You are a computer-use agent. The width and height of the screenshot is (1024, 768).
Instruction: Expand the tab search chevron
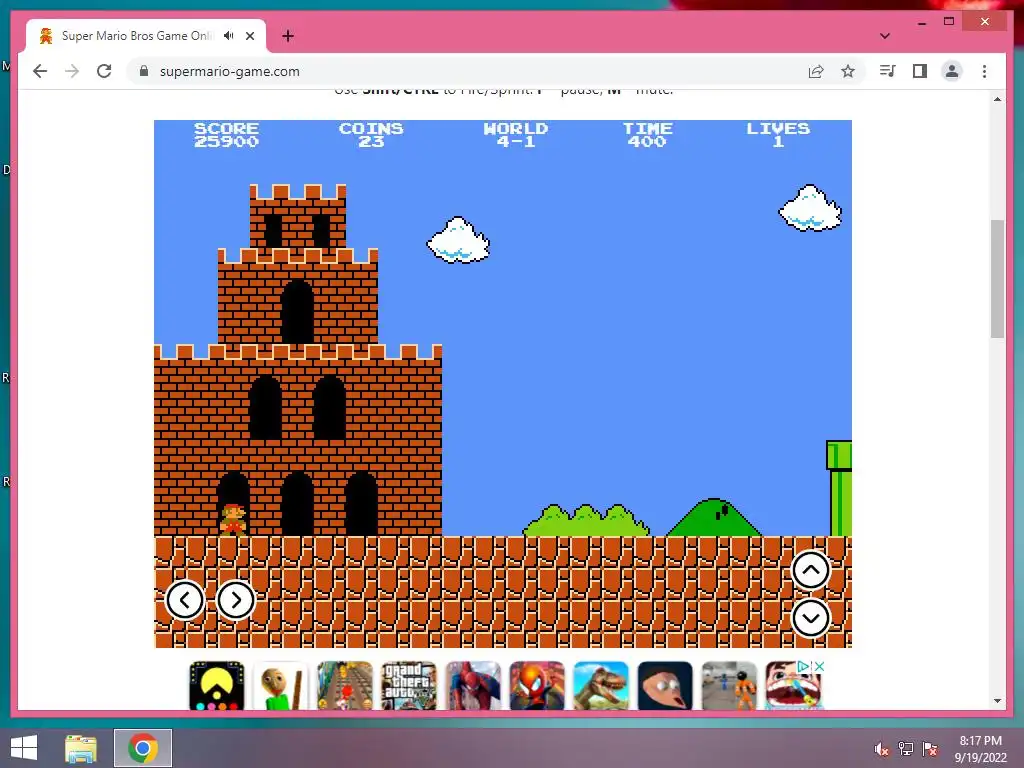point(884,36)
